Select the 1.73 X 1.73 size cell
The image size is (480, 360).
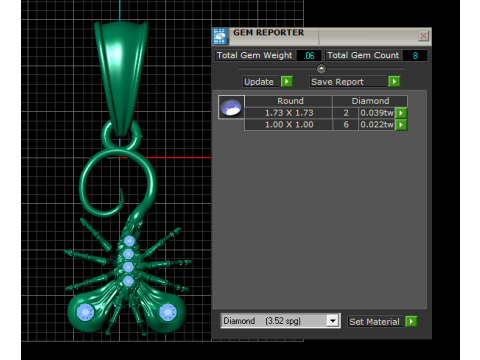[289, 113]
